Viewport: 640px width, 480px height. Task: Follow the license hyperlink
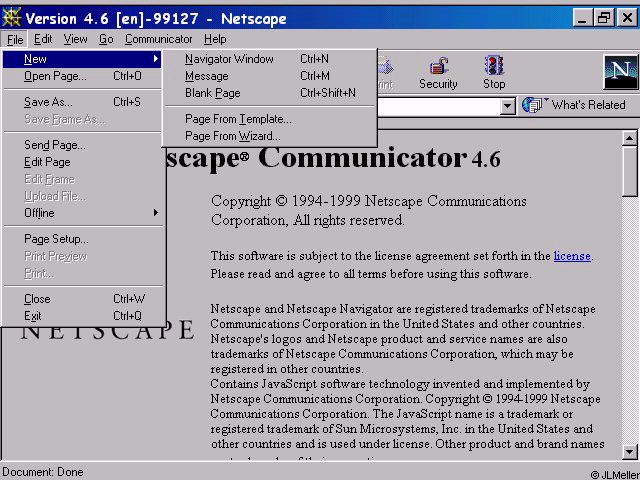pyautogui.click(x=572, y=256)
